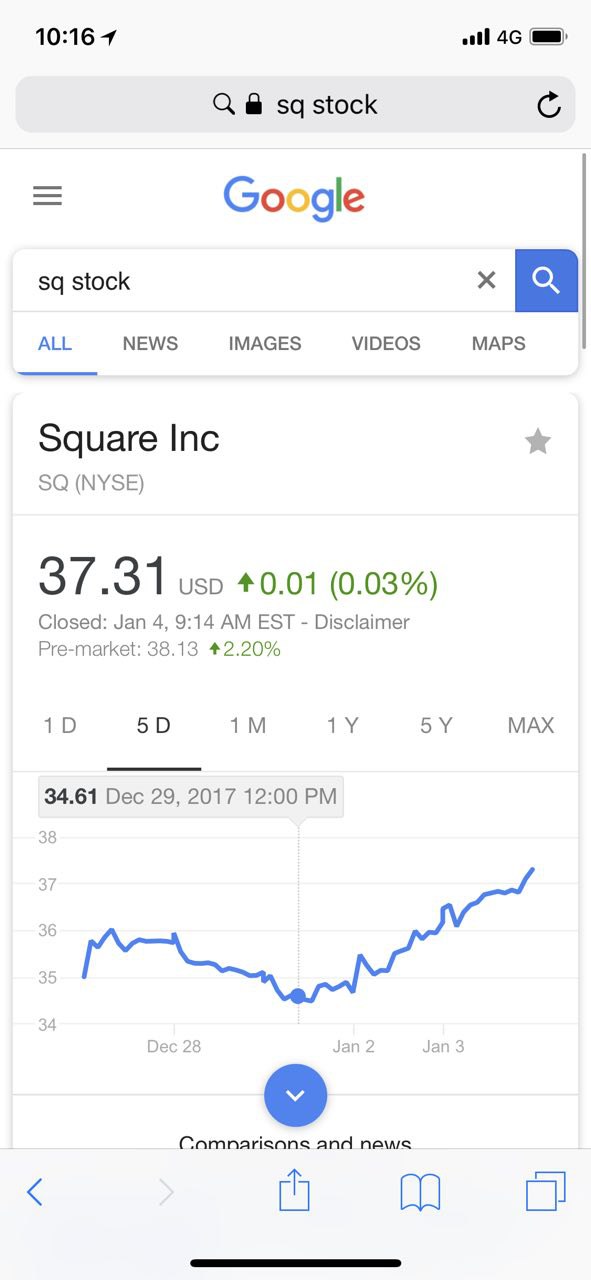Viewport: 591px width, 1280px height.
Task: Show the 1 Y stock chart
Action: (x=342, y=726)
